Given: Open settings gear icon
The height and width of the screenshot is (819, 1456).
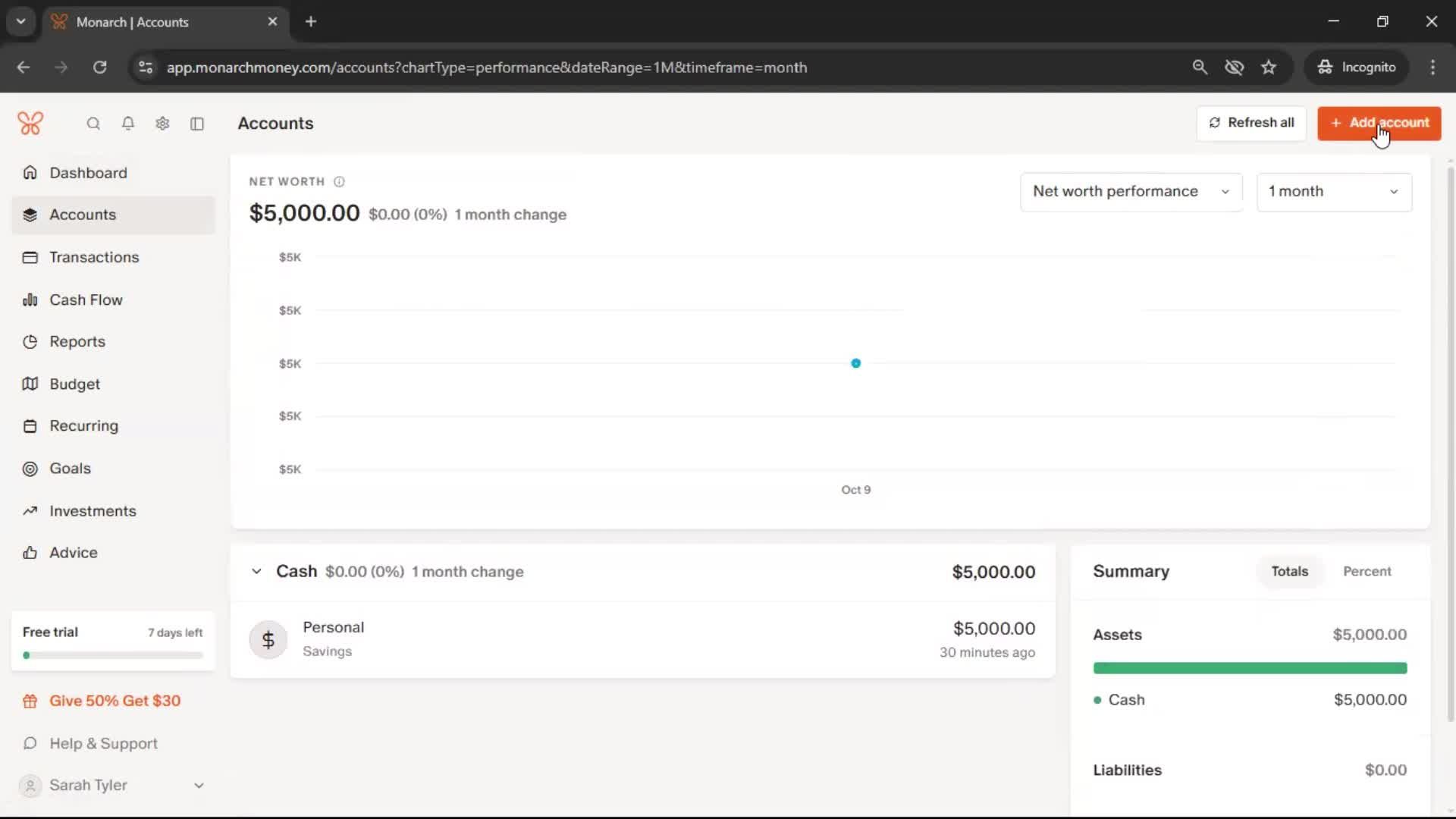Looking at the screenshot, I should click(x=162, y=124).
